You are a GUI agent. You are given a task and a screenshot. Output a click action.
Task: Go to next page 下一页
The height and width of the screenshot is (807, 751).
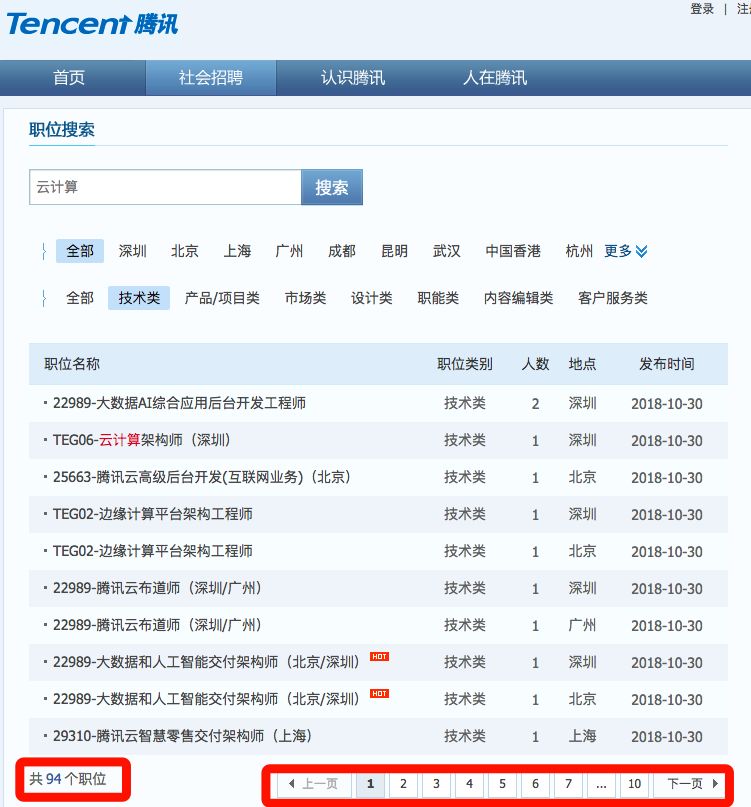click(x=691, y=784)
